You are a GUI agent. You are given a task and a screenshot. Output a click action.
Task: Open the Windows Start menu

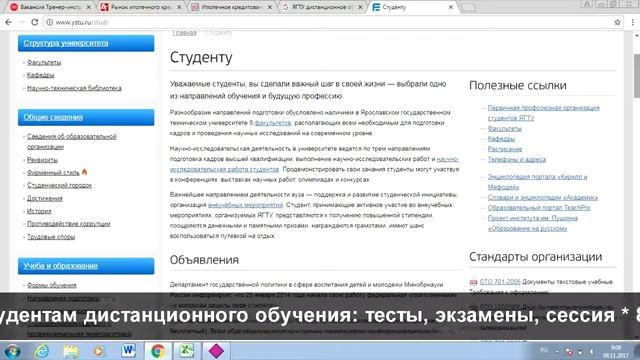coord(13,351)
